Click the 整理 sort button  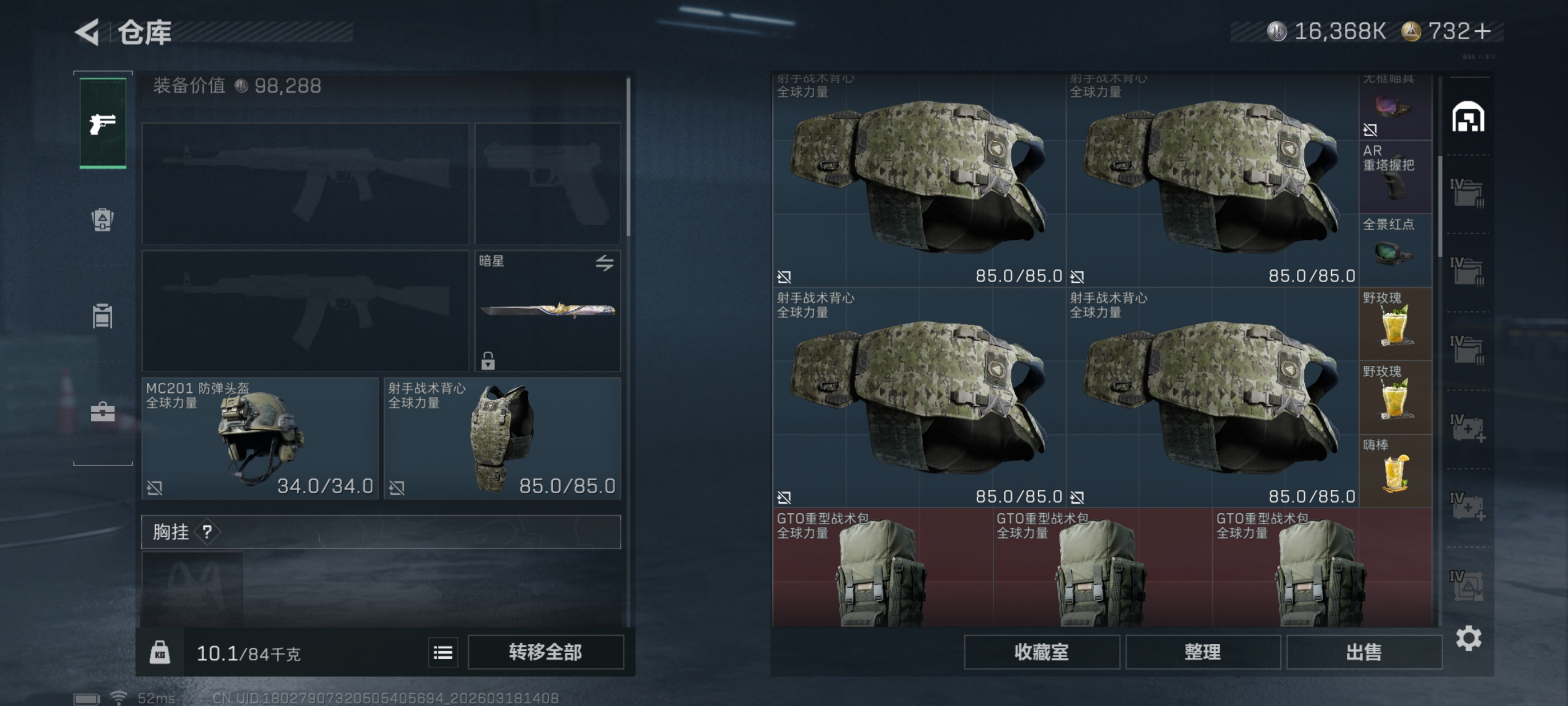click(1203, 652)
